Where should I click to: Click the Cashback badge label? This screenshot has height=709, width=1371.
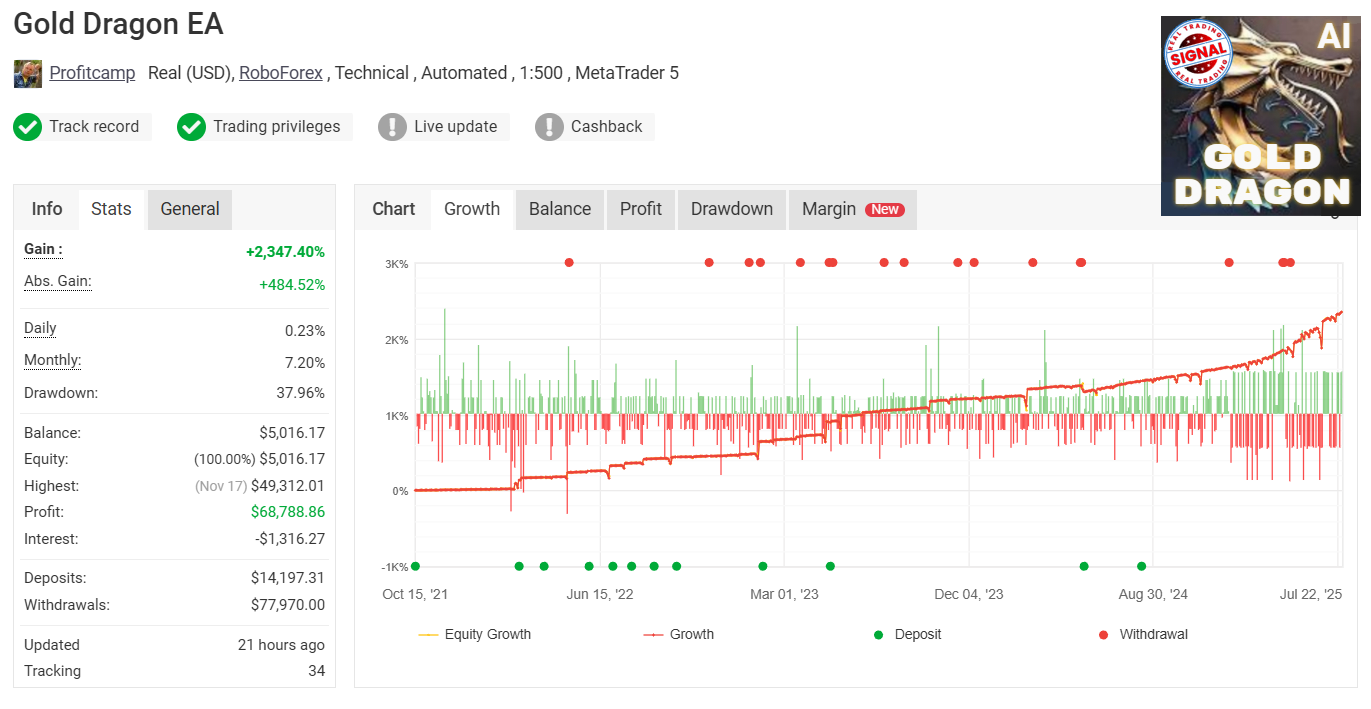coord(606,127)
